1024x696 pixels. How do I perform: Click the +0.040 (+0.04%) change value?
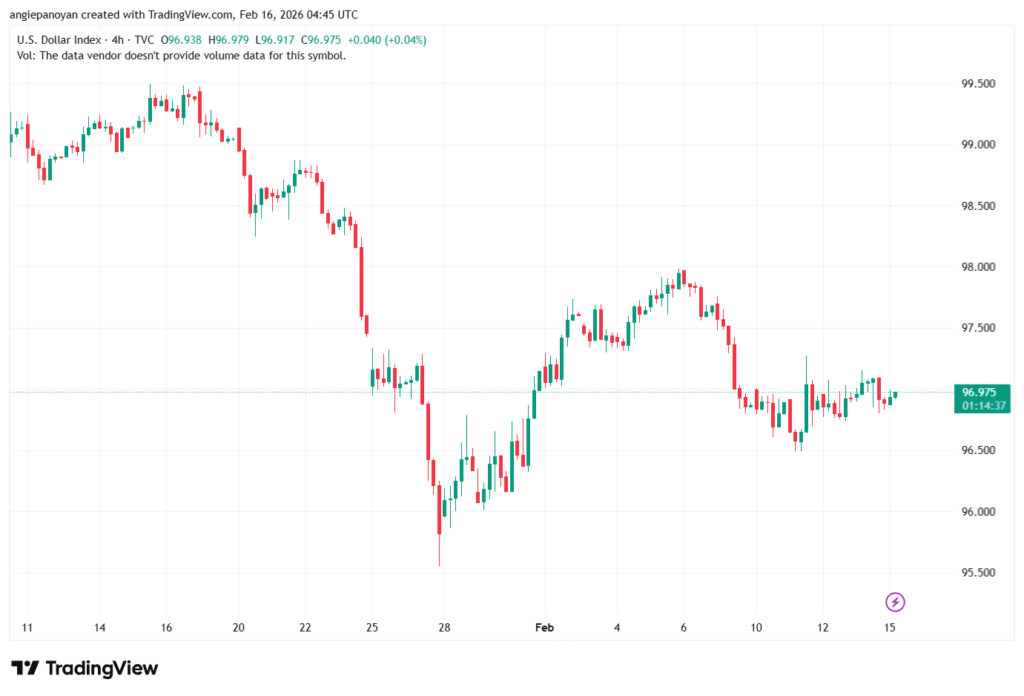click(x=385, y=40)
